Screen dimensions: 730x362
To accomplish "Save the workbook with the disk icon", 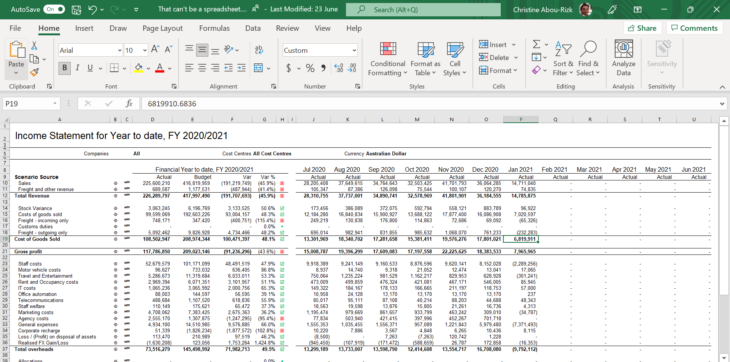I will (x=77, y=9).
